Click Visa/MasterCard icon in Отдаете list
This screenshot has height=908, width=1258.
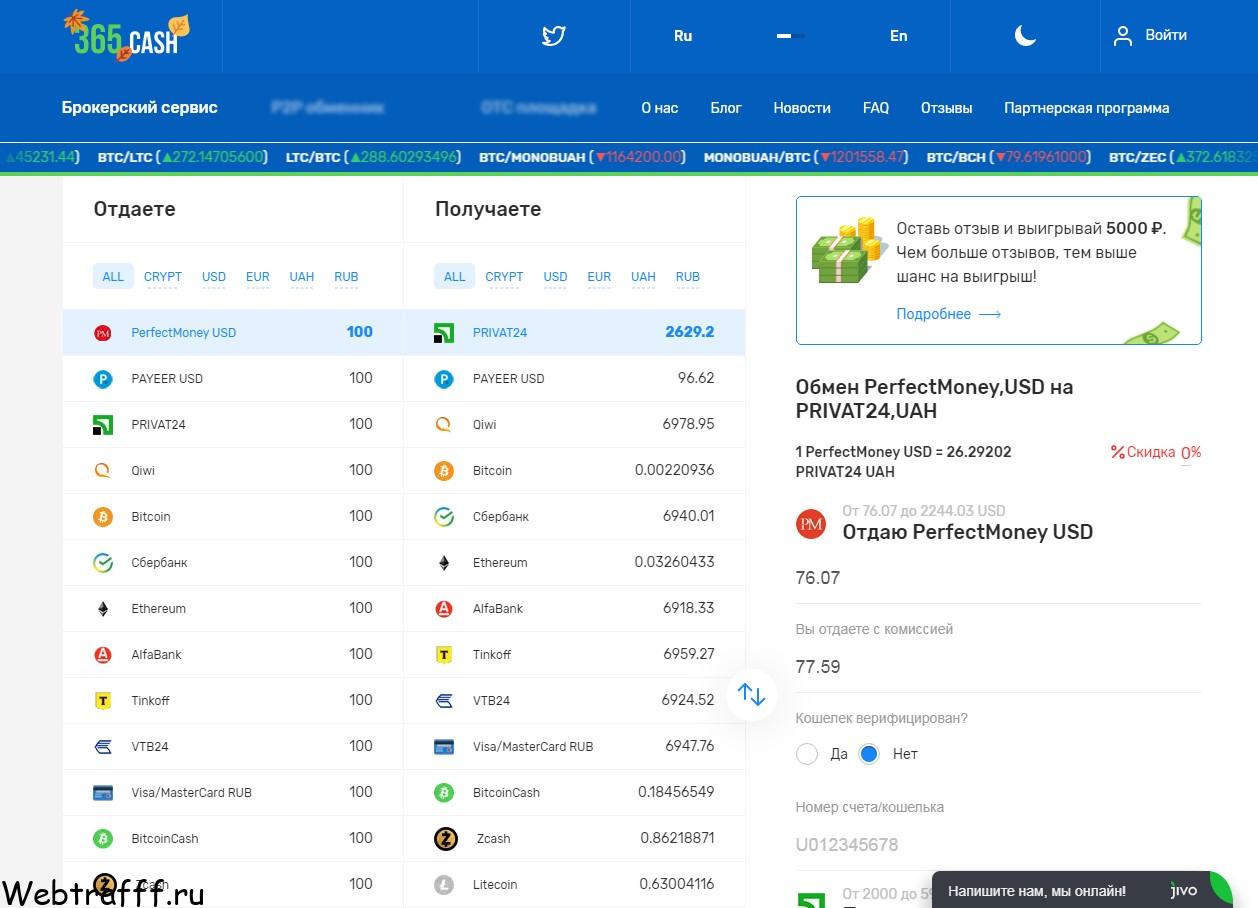pos(102,793)
